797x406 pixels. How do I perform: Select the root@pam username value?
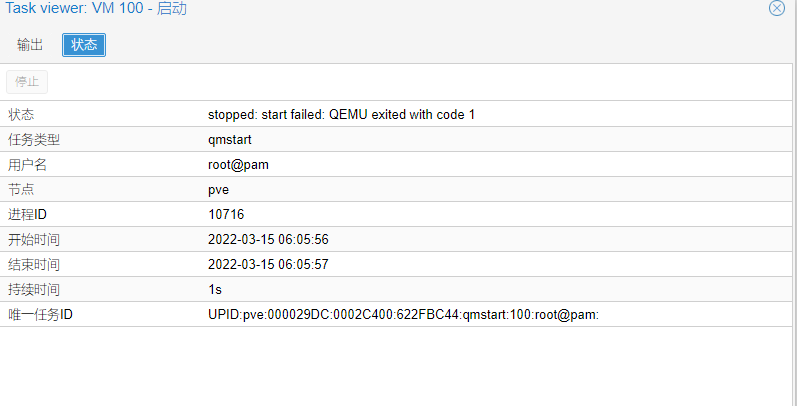(x=238, y=165)
